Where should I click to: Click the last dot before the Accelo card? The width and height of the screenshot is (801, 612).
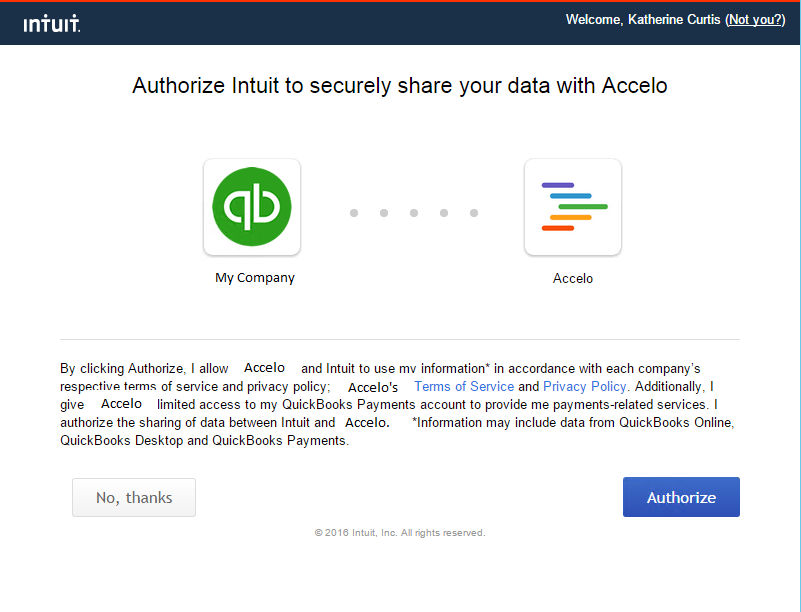473,213
